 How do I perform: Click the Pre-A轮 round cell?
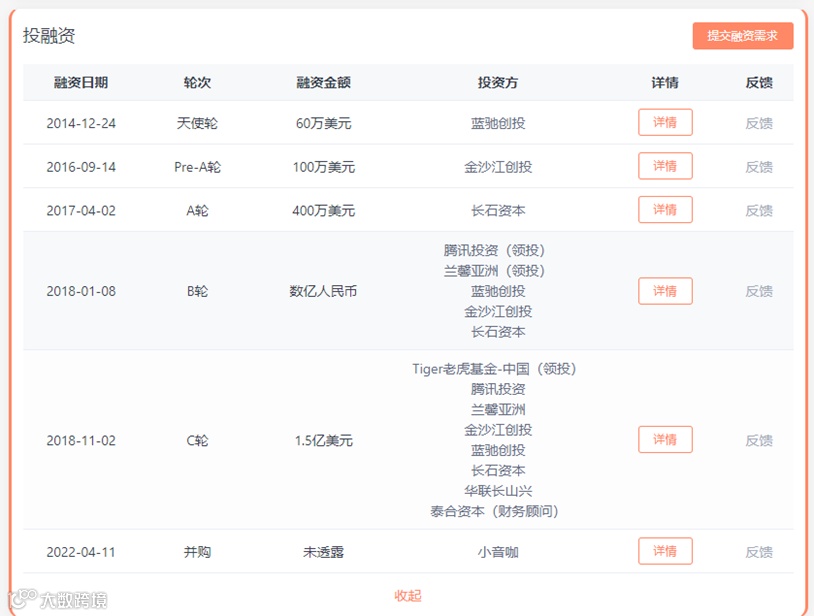pos(197,167)
